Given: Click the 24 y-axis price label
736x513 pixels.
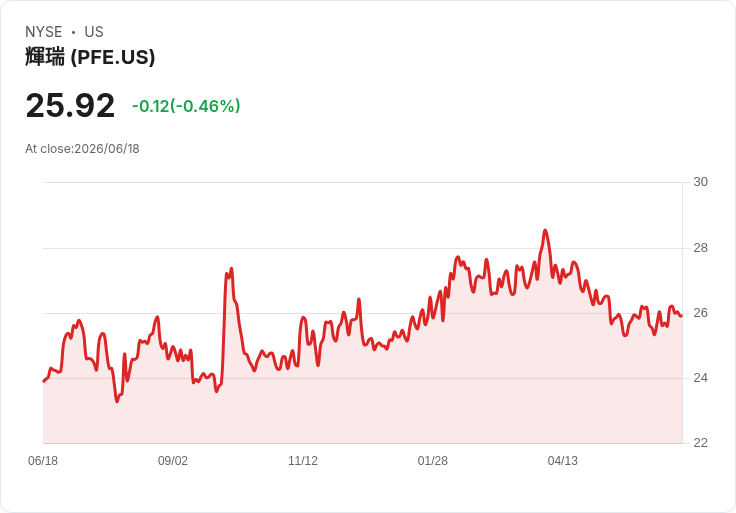Looking at the screenshot, I should tap(700, 378).
